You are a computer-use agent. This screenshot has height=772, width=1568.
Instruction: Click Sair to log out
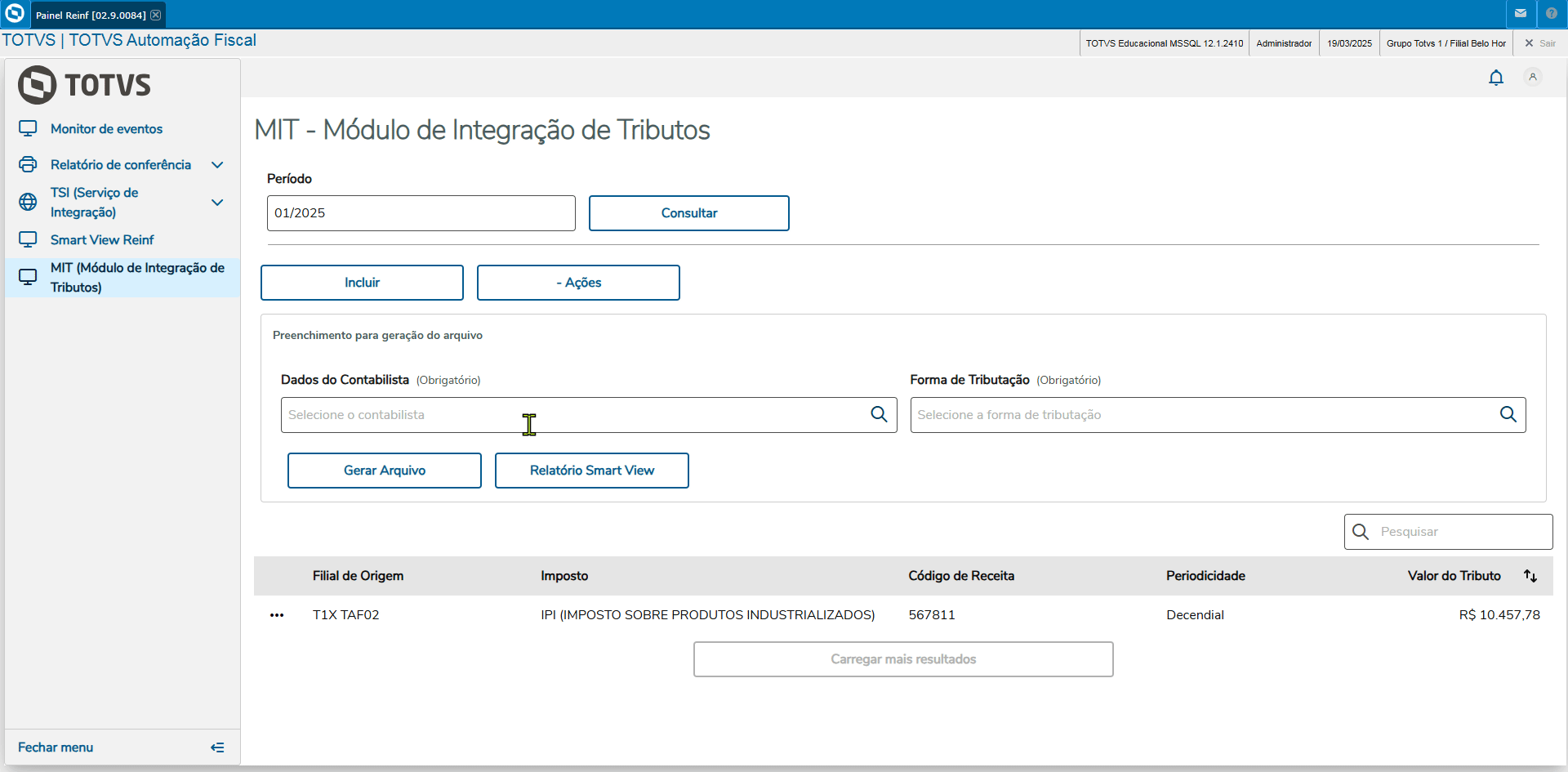[x=1540, y=43]
